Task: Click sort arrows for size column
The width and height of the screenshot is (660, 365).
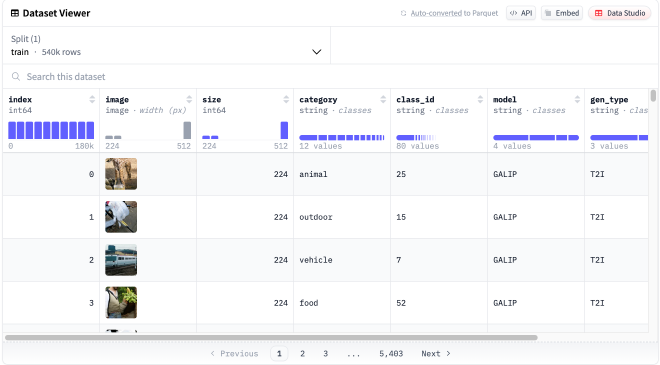Action: [286, 99]
